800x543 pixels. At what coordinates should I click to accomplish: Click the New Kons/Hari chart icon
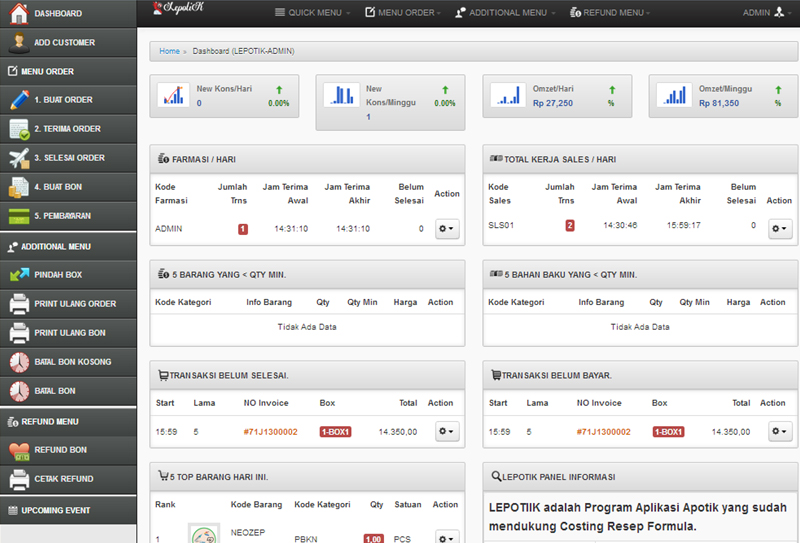point(173,95)
